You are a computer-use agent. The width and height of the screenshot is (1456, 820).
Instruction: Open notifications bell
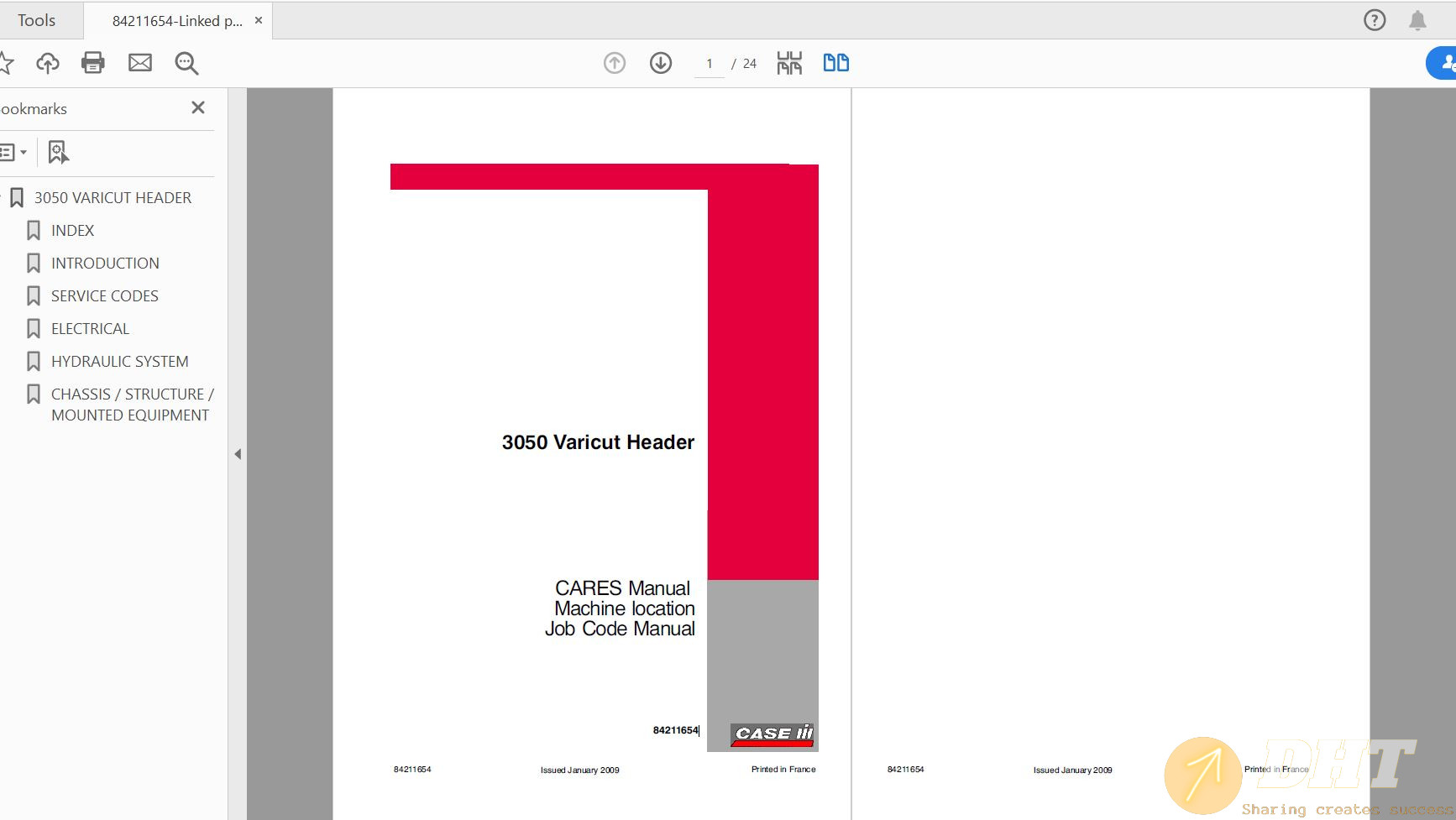[x=1417, y=20]
